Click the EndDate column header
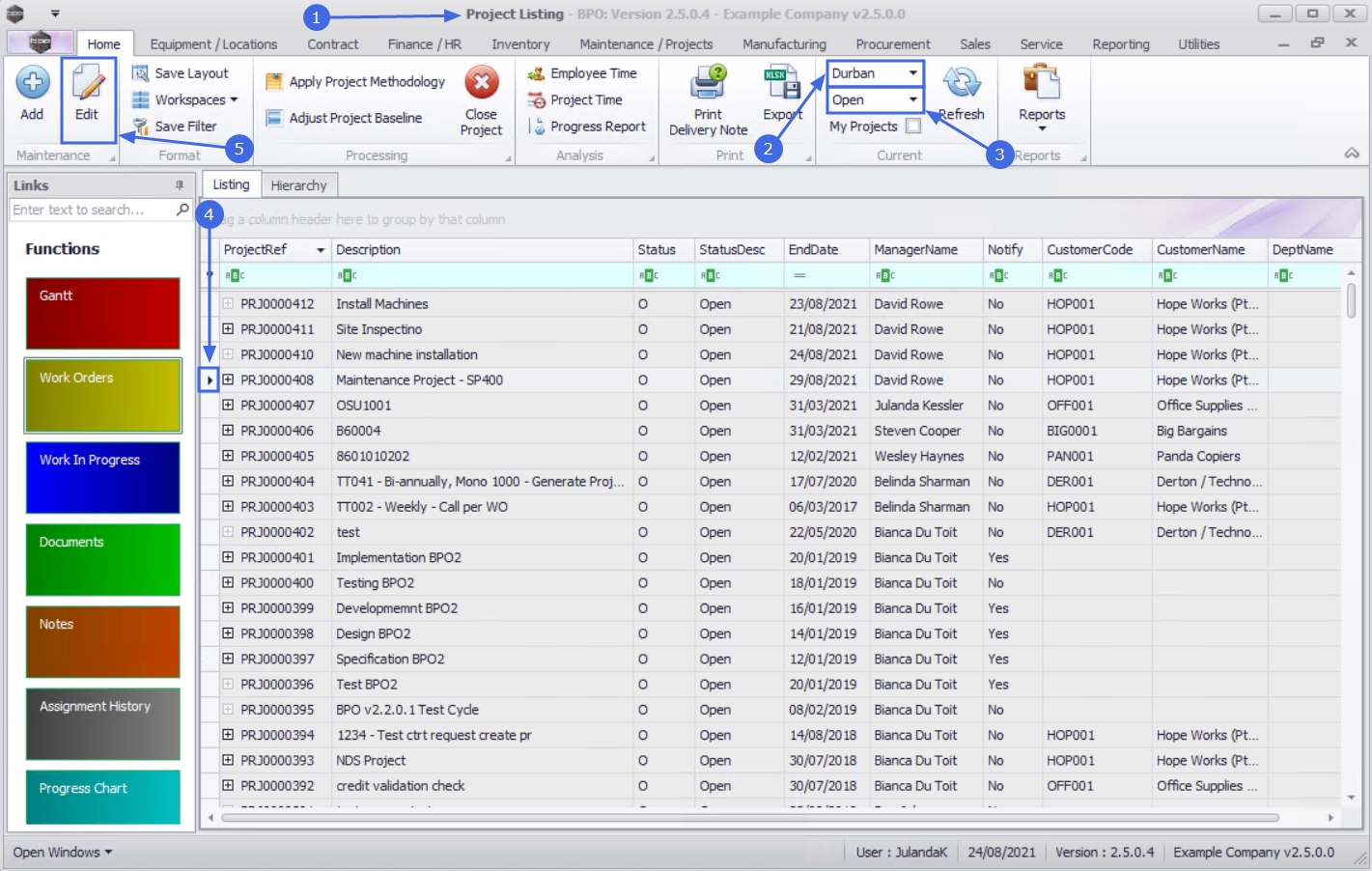Viewport: 1372px width, 871px height. click(x=826, y=250)
